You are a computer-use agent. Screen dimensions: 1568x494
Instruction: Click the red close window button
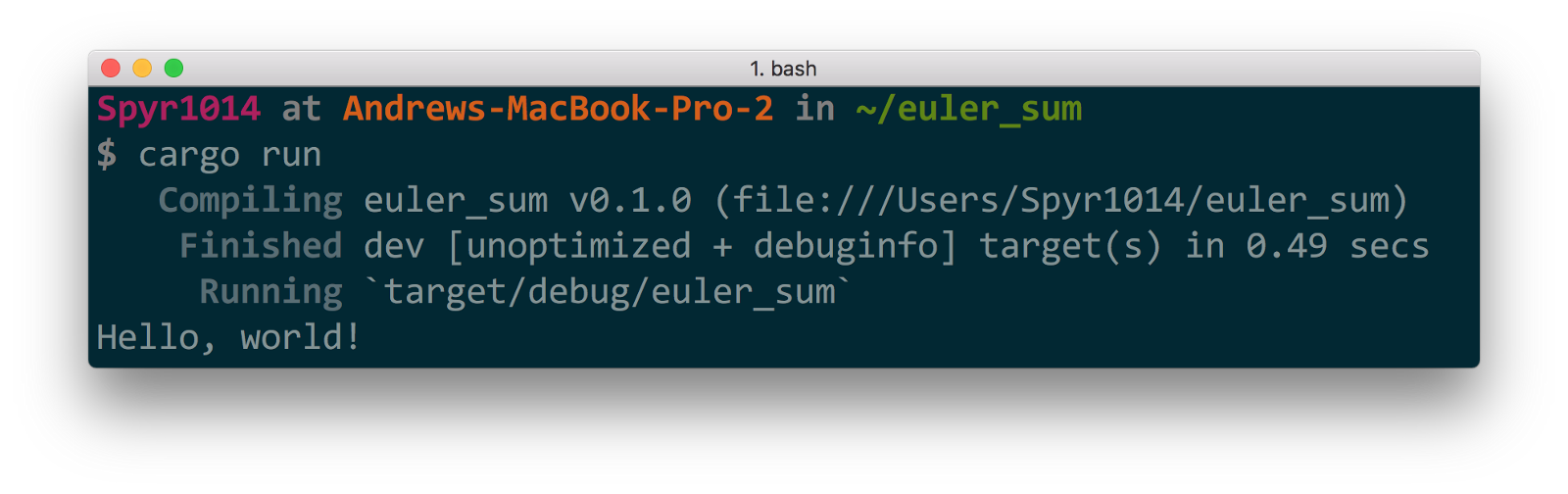click(111, 68)
